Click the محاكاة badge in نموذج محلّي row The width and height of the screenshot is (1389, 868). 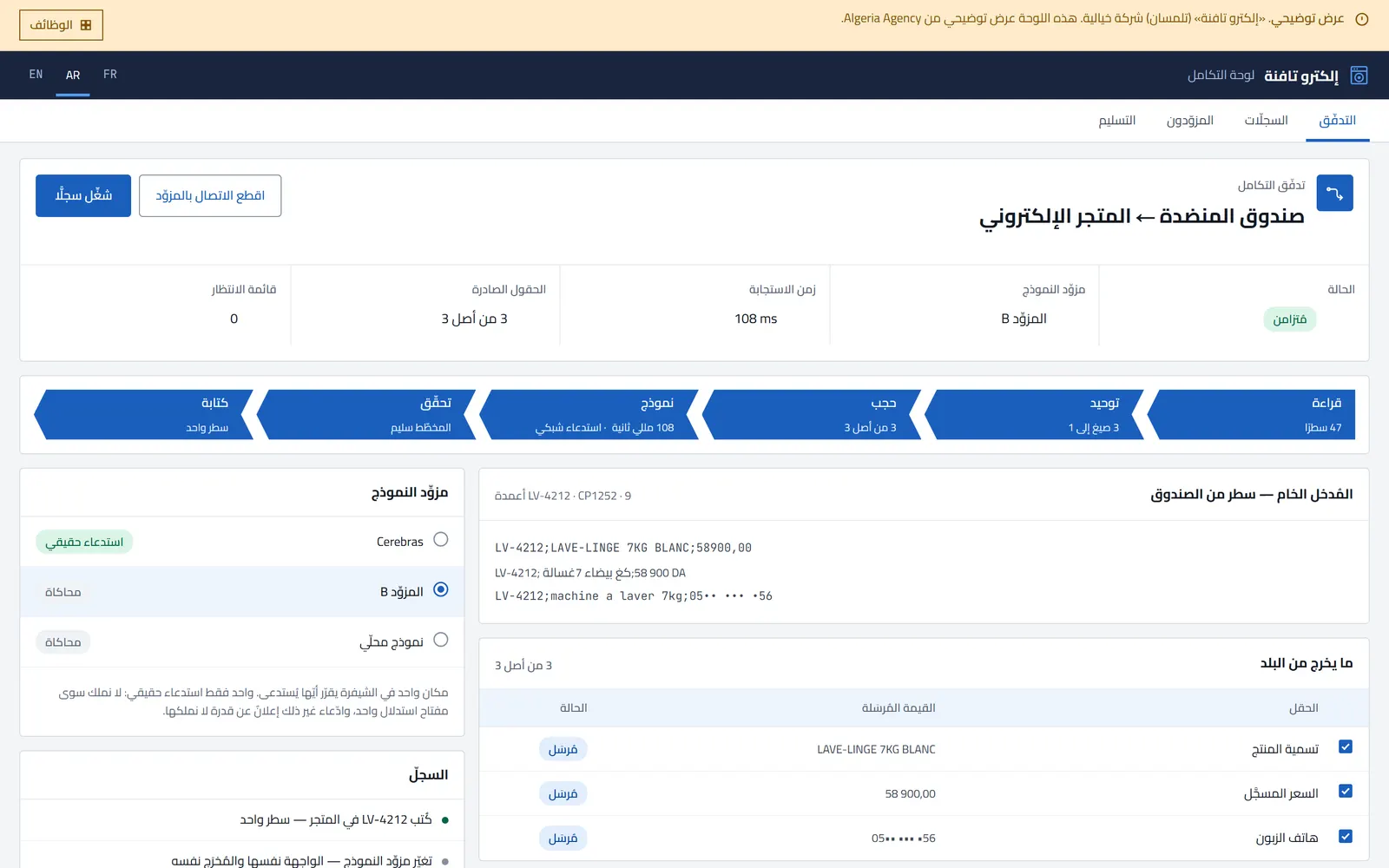click(x=63, y=642)
